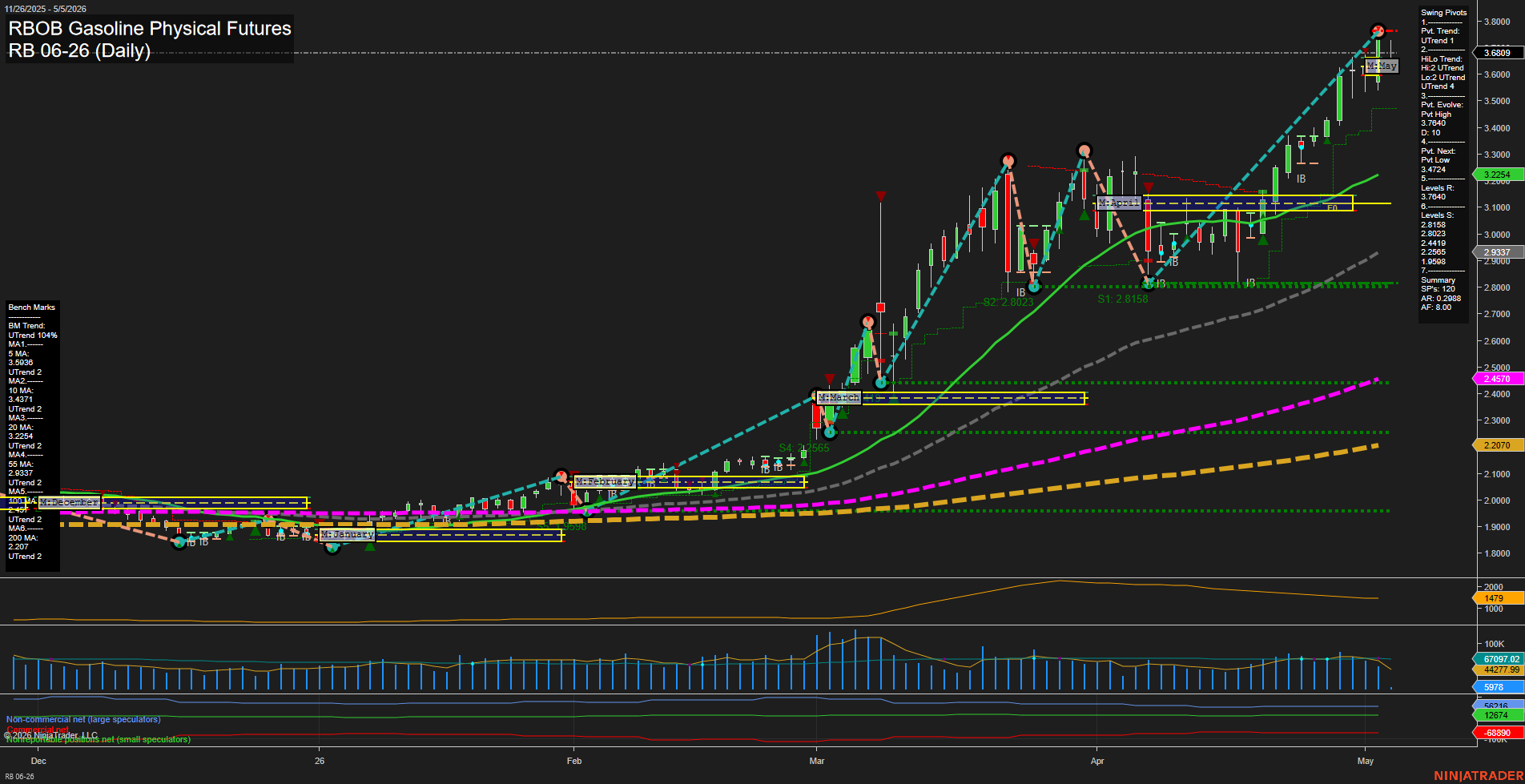Click the 11/26/2025 - 5/5/2026 date range
The height and width of the screenshot is (784, 1525).
[46, 9]
